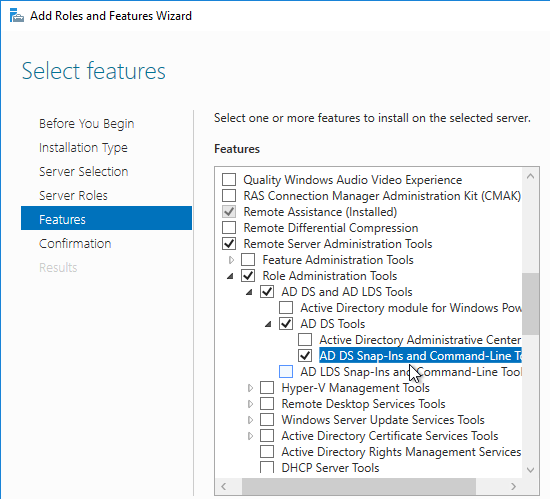Viewport: 550px width, 499px height.
Task: Select Remote Differential Compression label
Action: (x=331, y=228)
